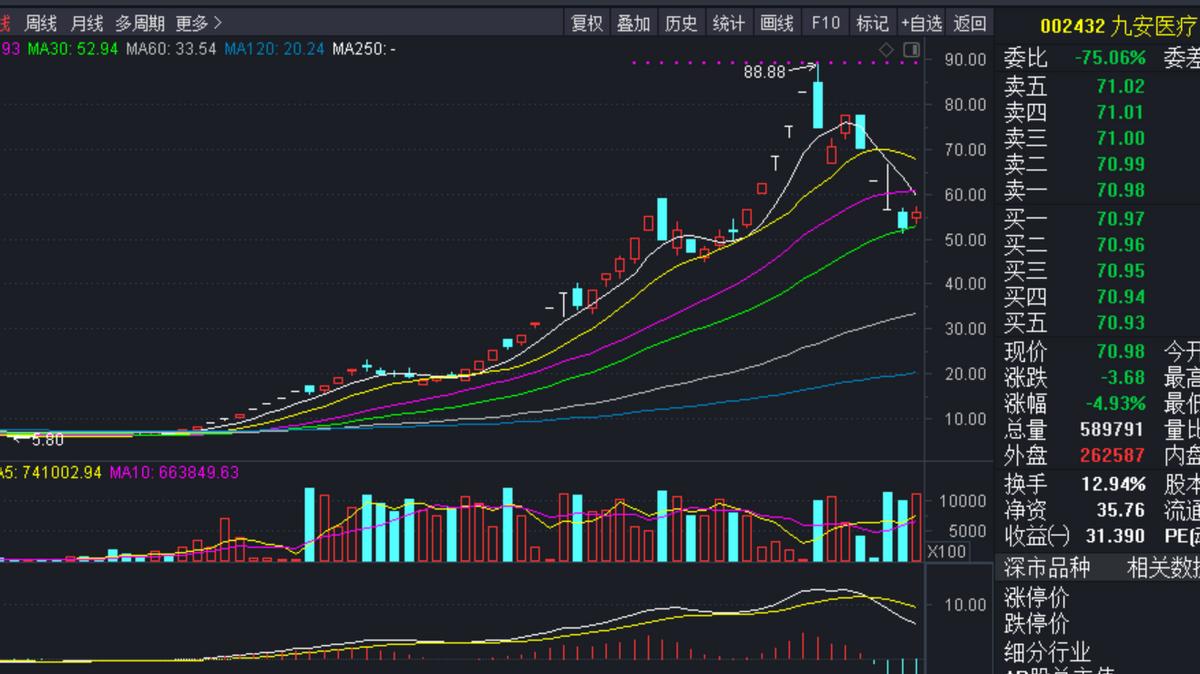
Task: Open the 细分行业 industry detail link
Action: pos(1046,650)
